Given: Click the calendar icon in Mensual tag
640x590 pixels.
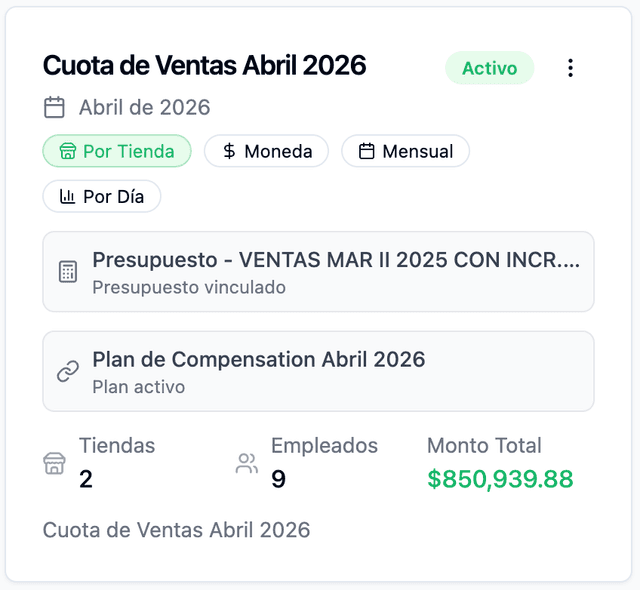Looking at the screenshot, I should [x=367, y=151].
